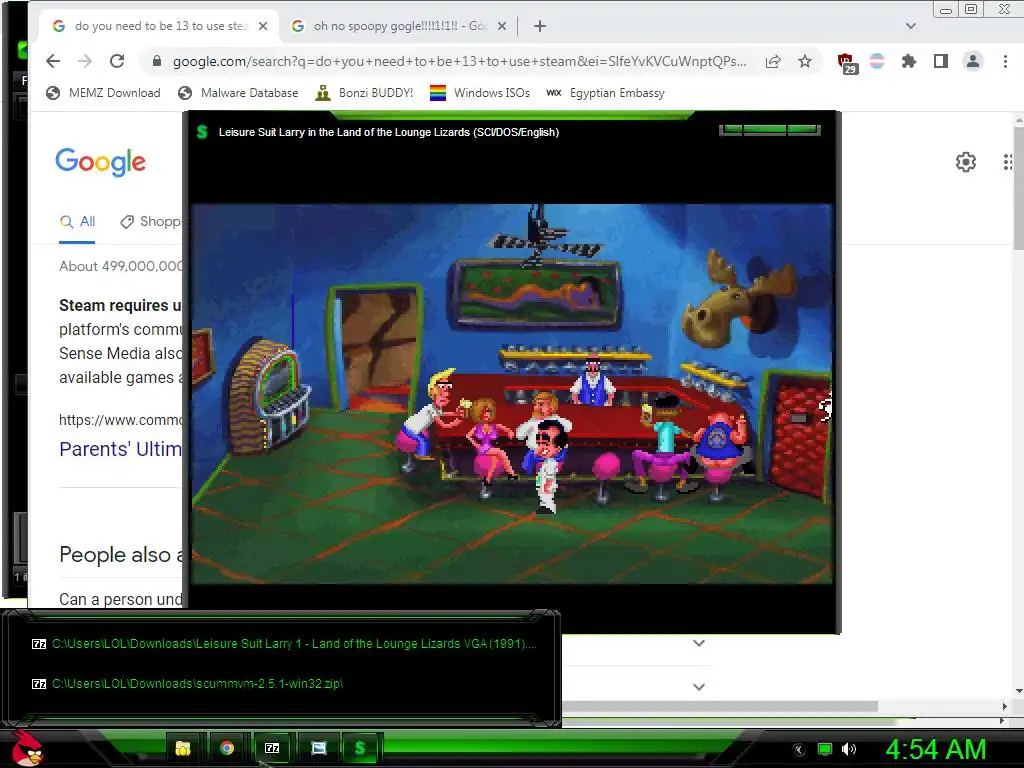Click the Parents' Ultimate result link
The height and width of the screenshot is (768, 1024).
(x=120, y=449)
